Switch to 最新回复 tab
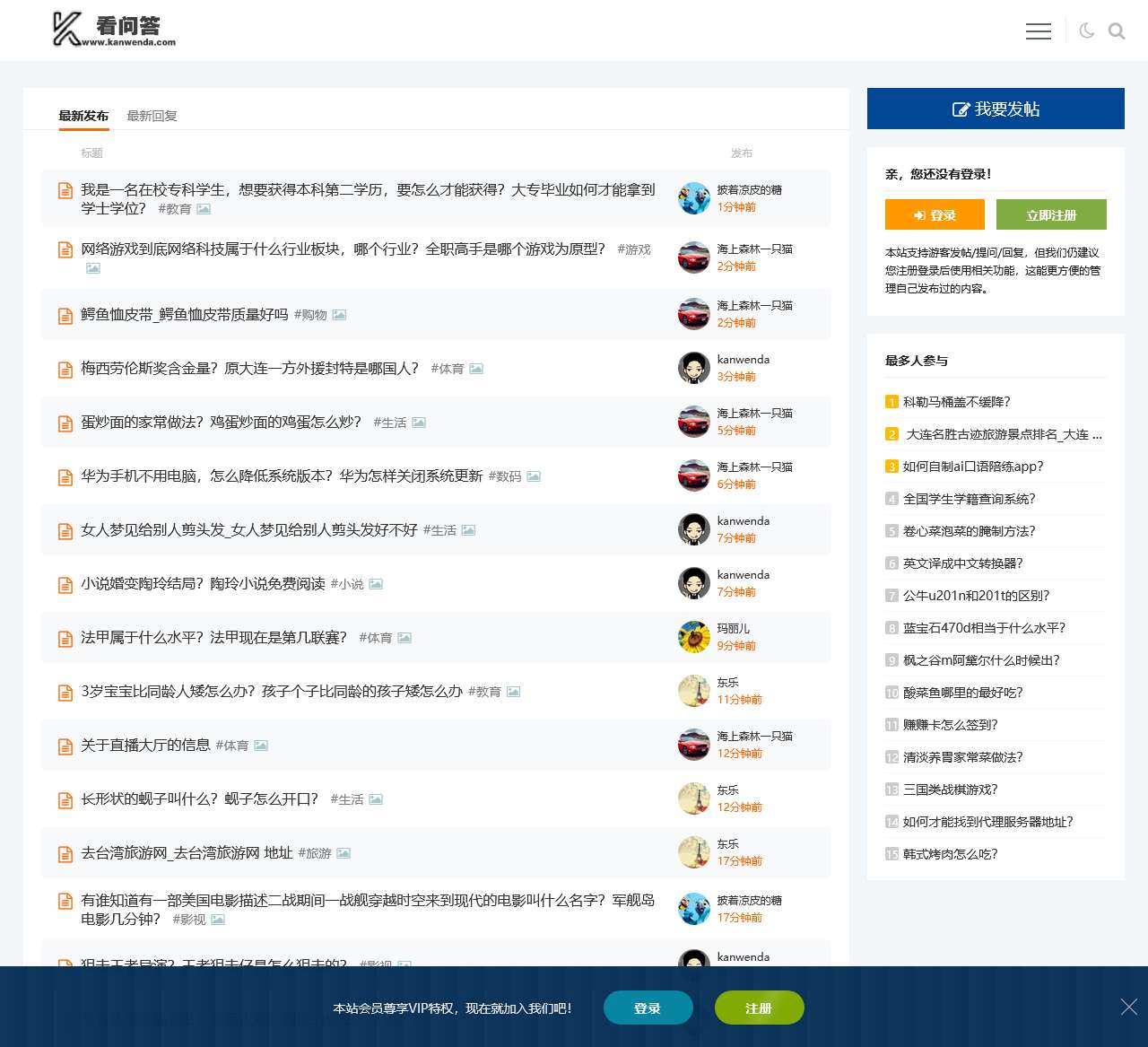The height and width of the screenshot is (1047, 1148). (x=152, y=116)
